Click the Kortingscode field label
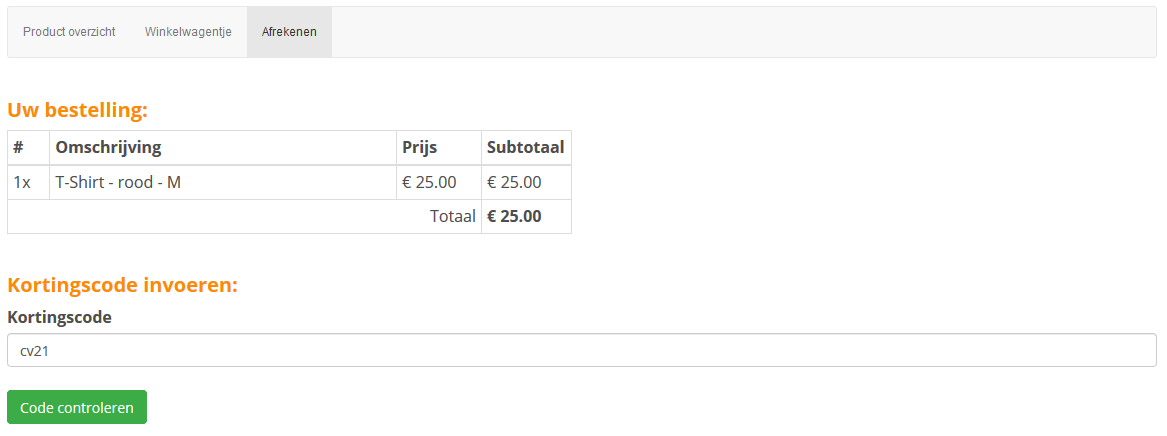This screenshot has height=436, width=1167. (59, 317)
